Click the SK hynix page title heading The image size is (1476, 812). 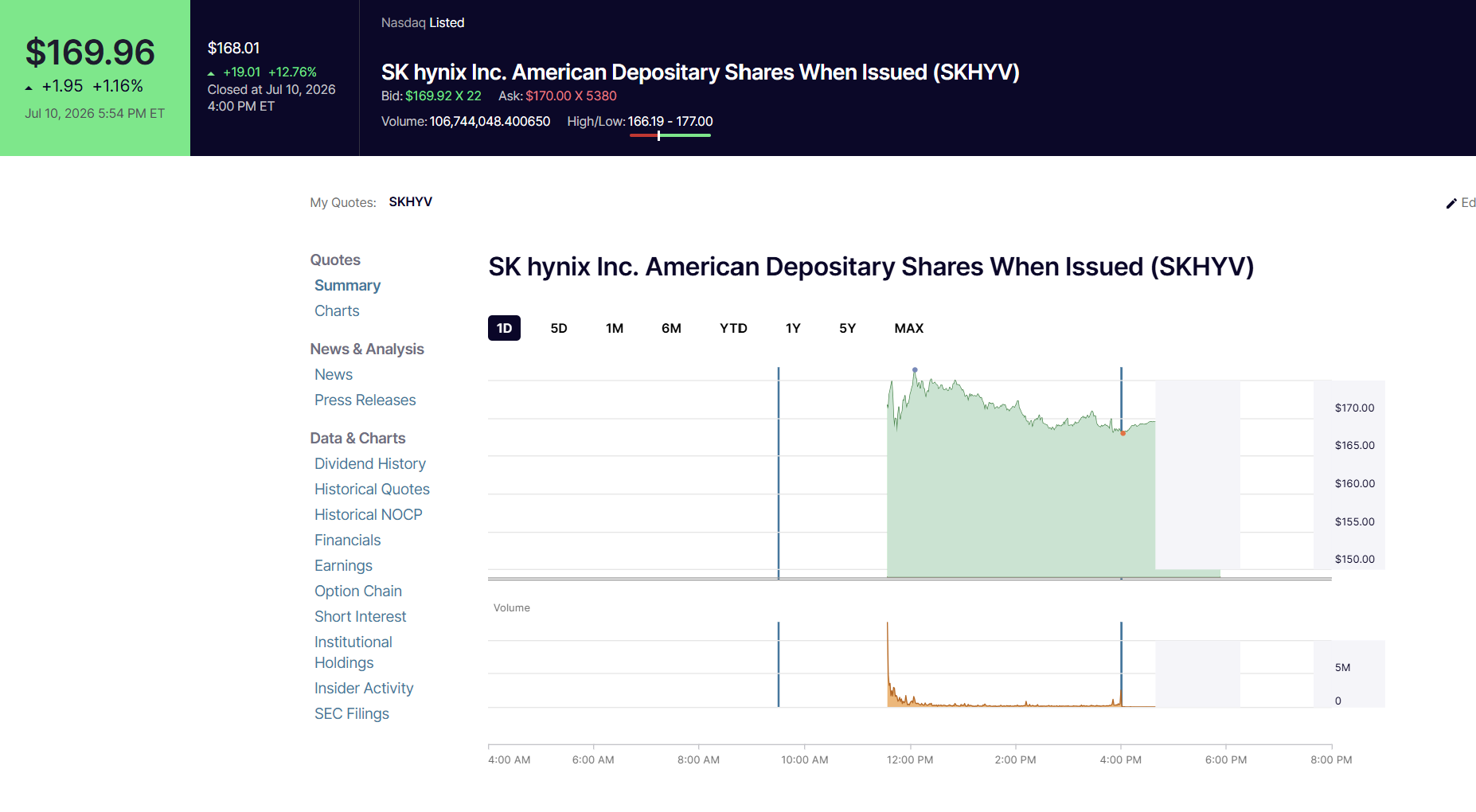(871, 267)
